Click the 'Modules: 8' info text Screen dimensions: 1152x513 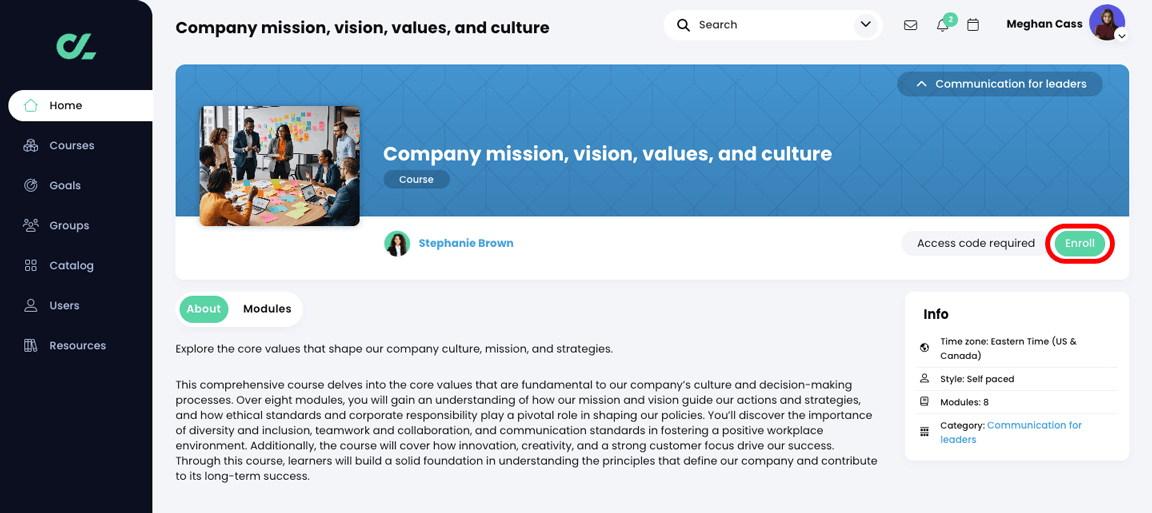964,402
